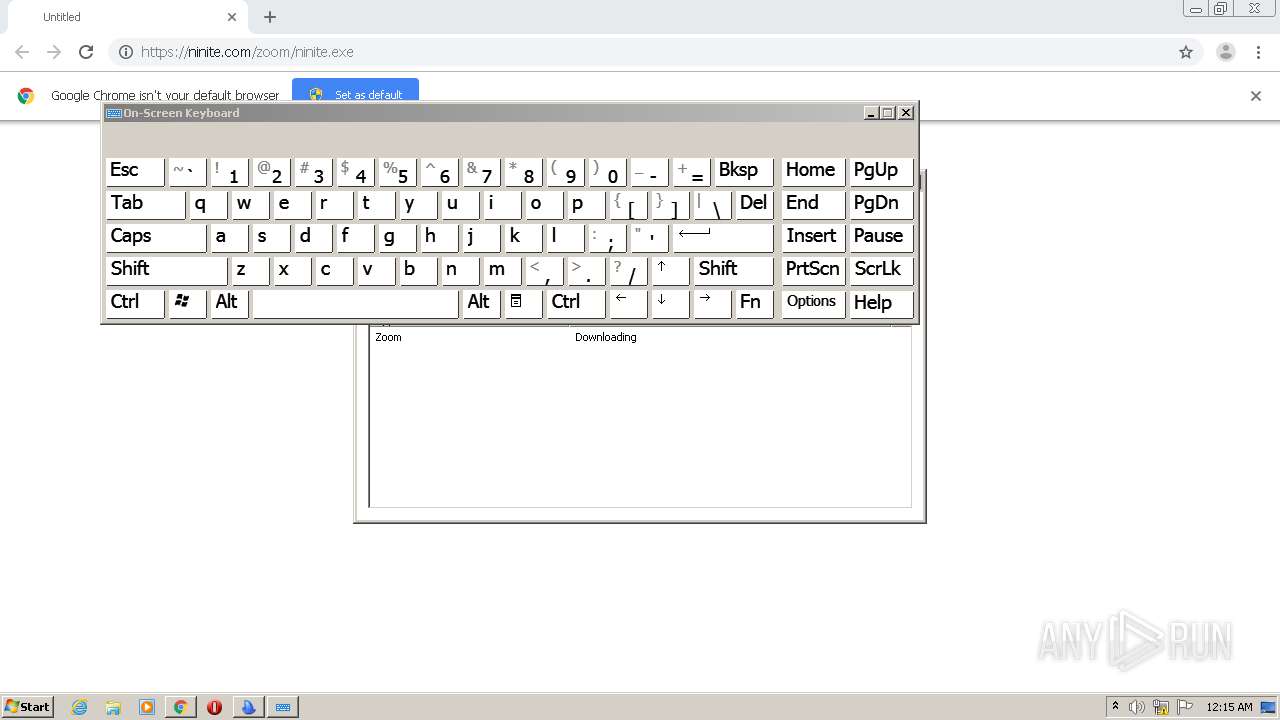Click the Downloading status text
Screen dimensions: 1280x720
point(605,337)
